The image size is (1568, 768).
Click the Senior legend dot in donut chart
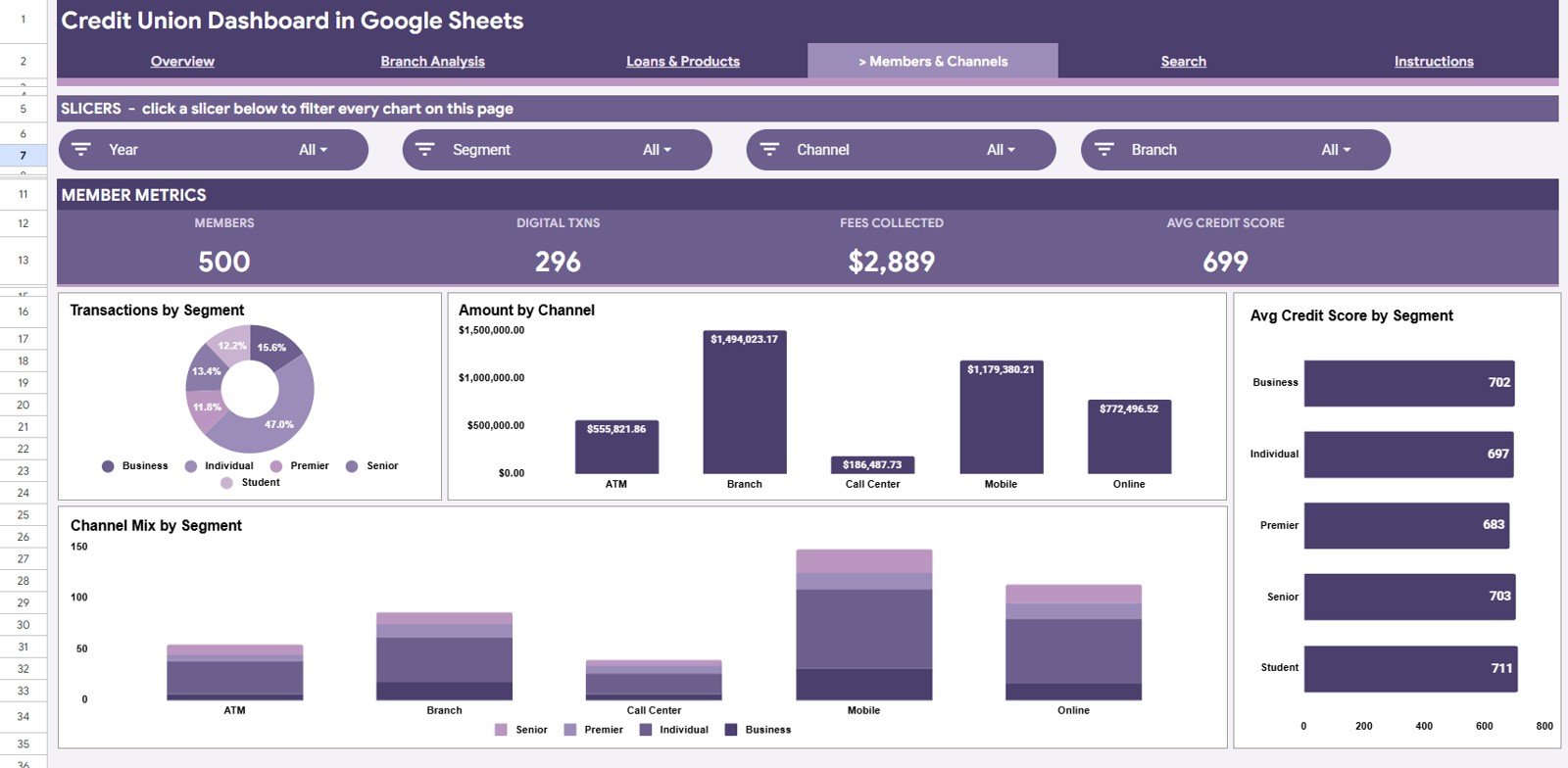click(352, 466)
